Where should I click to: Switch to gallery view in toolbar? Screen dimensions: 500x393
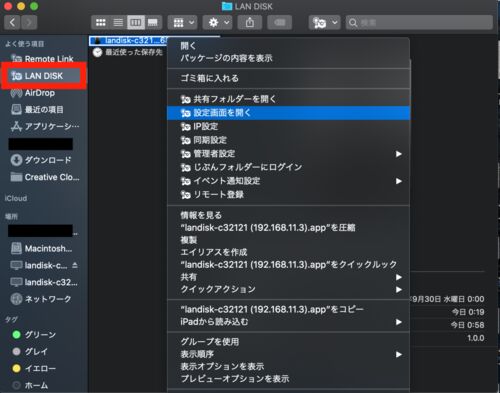pos(153,23)
